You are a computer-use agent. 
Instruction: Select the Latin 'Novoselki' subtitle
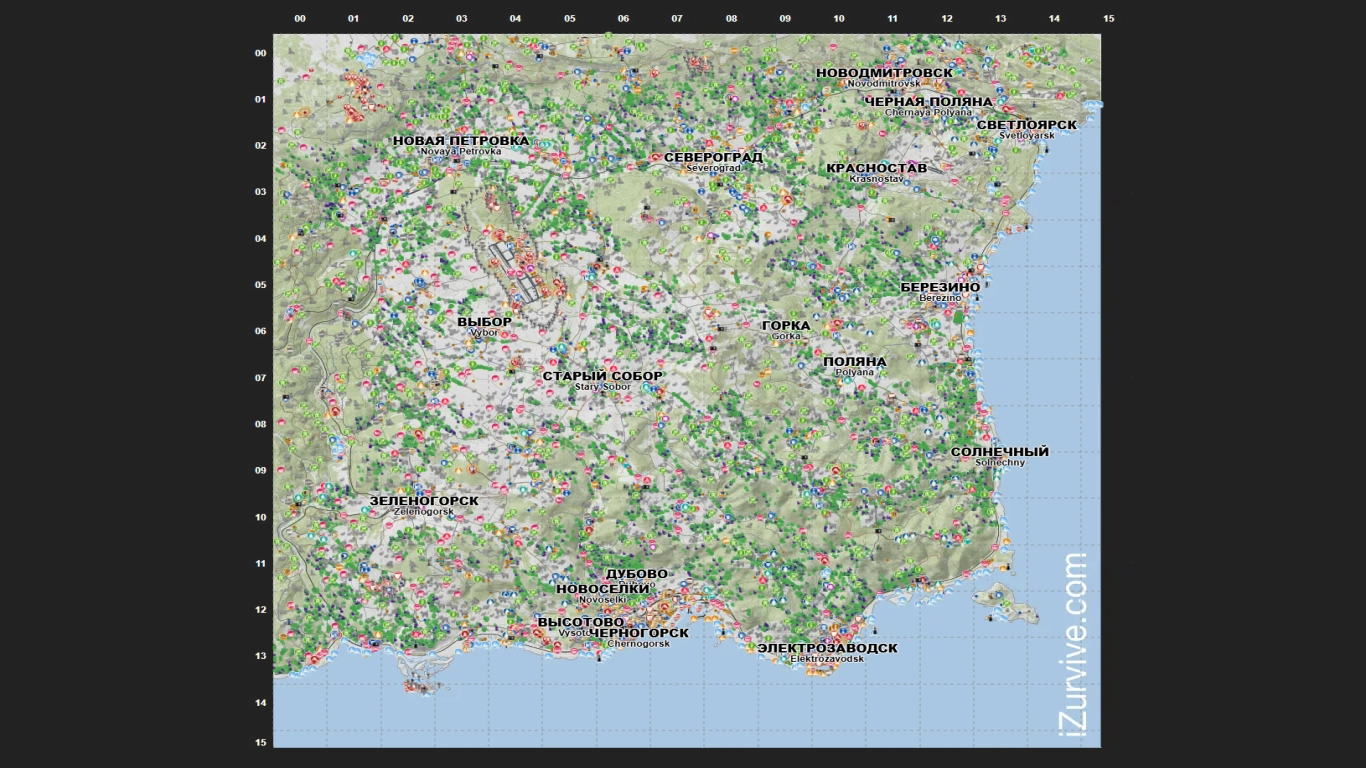tap(603, 599)
